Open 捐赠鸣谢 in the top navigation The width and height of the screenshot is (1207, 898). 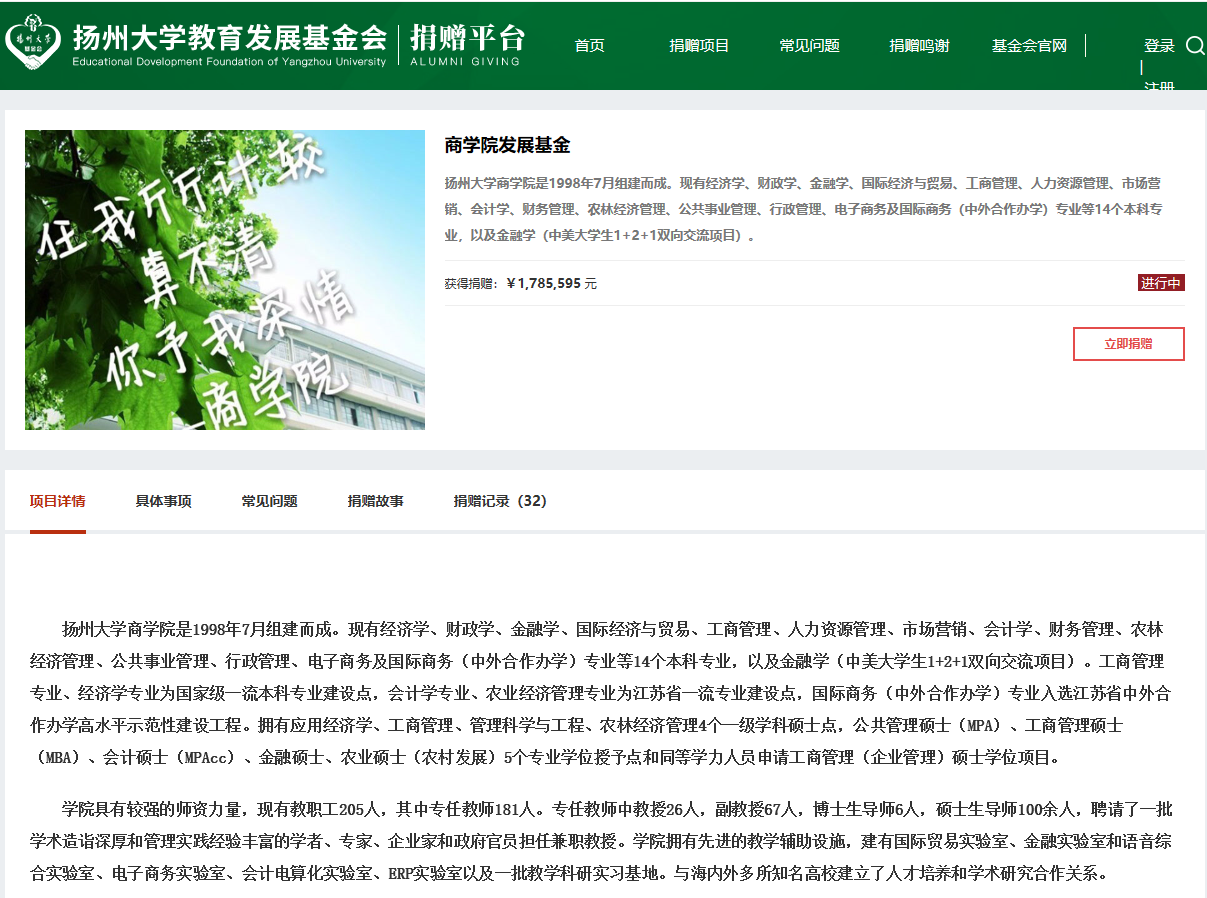pyautogui.click(x=919, y=46)
